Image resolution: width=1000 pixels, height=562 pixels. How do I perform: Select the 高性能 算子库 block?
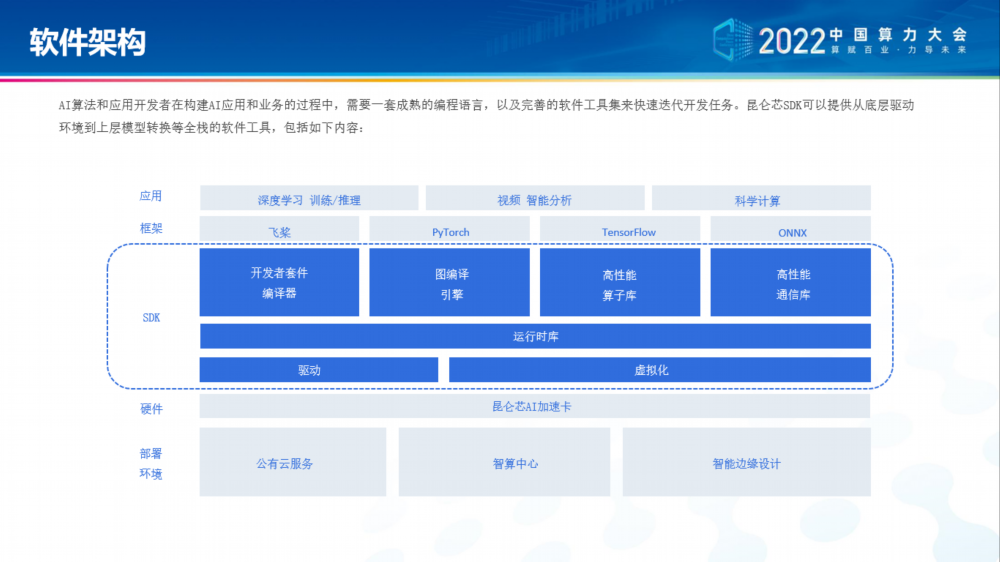click(620, 282)
